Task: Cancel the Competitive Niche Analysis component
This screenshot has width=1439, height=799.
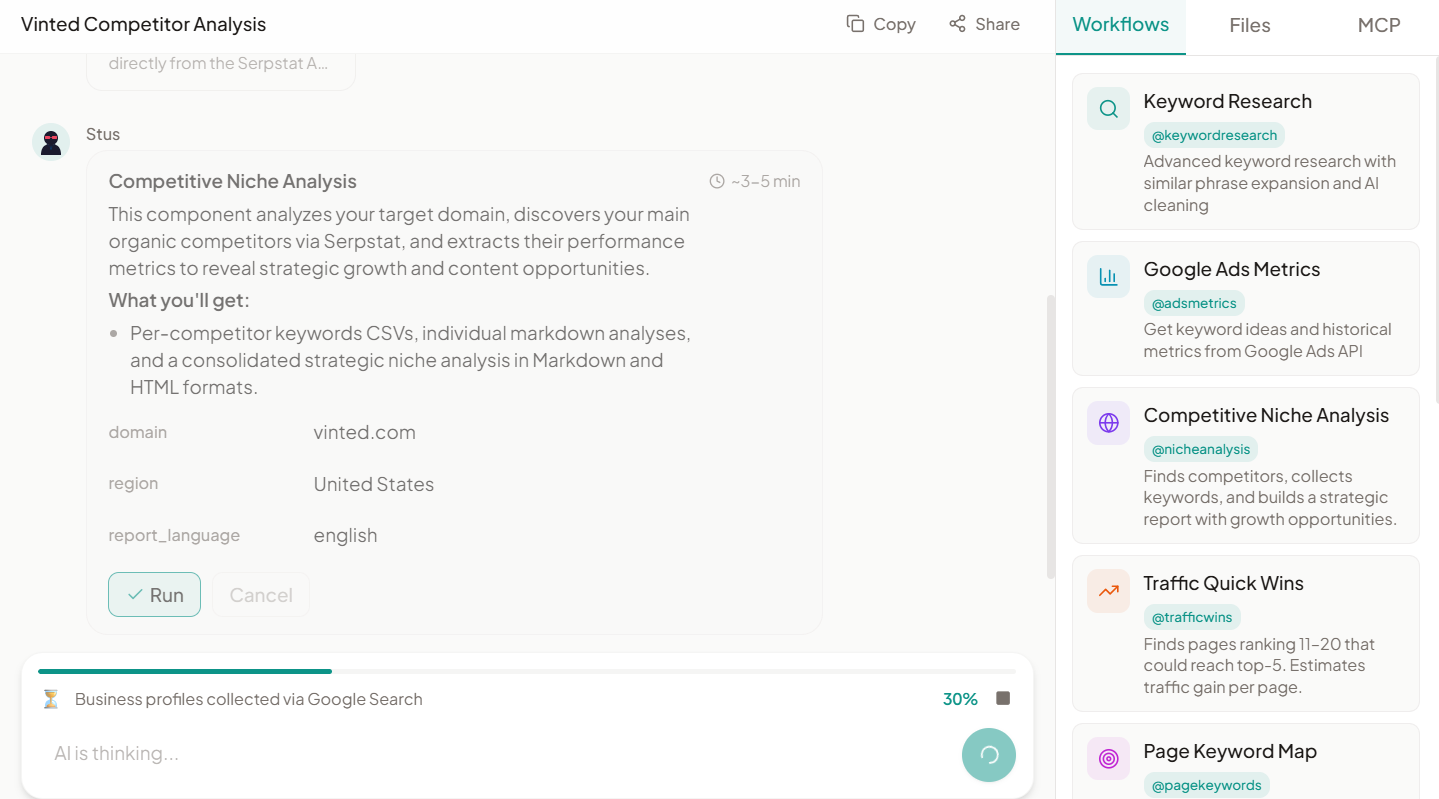Action: (261, 595)
